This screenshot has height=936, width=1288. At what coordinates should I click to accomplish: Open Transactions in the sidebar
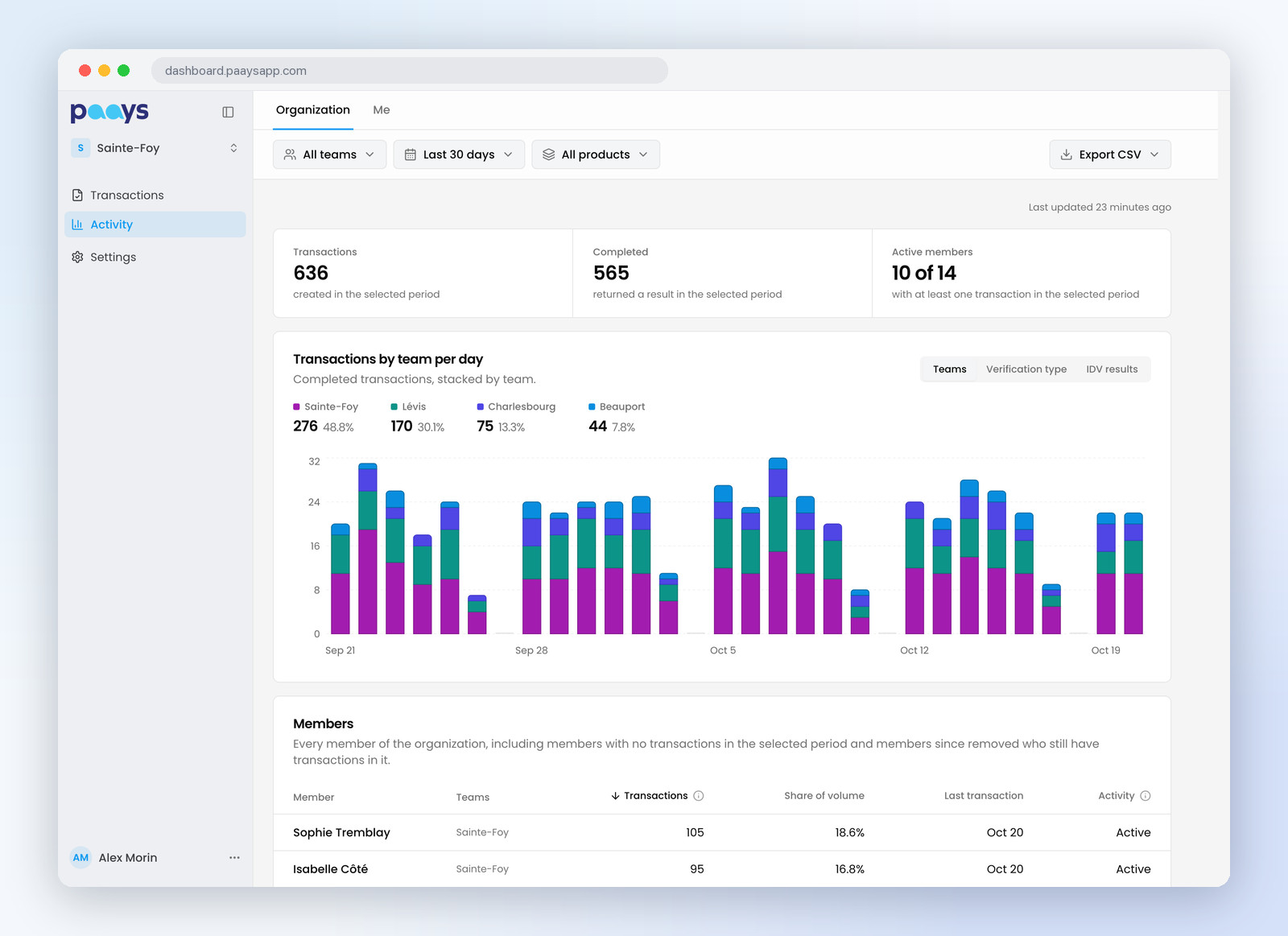[x=155, y=195]
